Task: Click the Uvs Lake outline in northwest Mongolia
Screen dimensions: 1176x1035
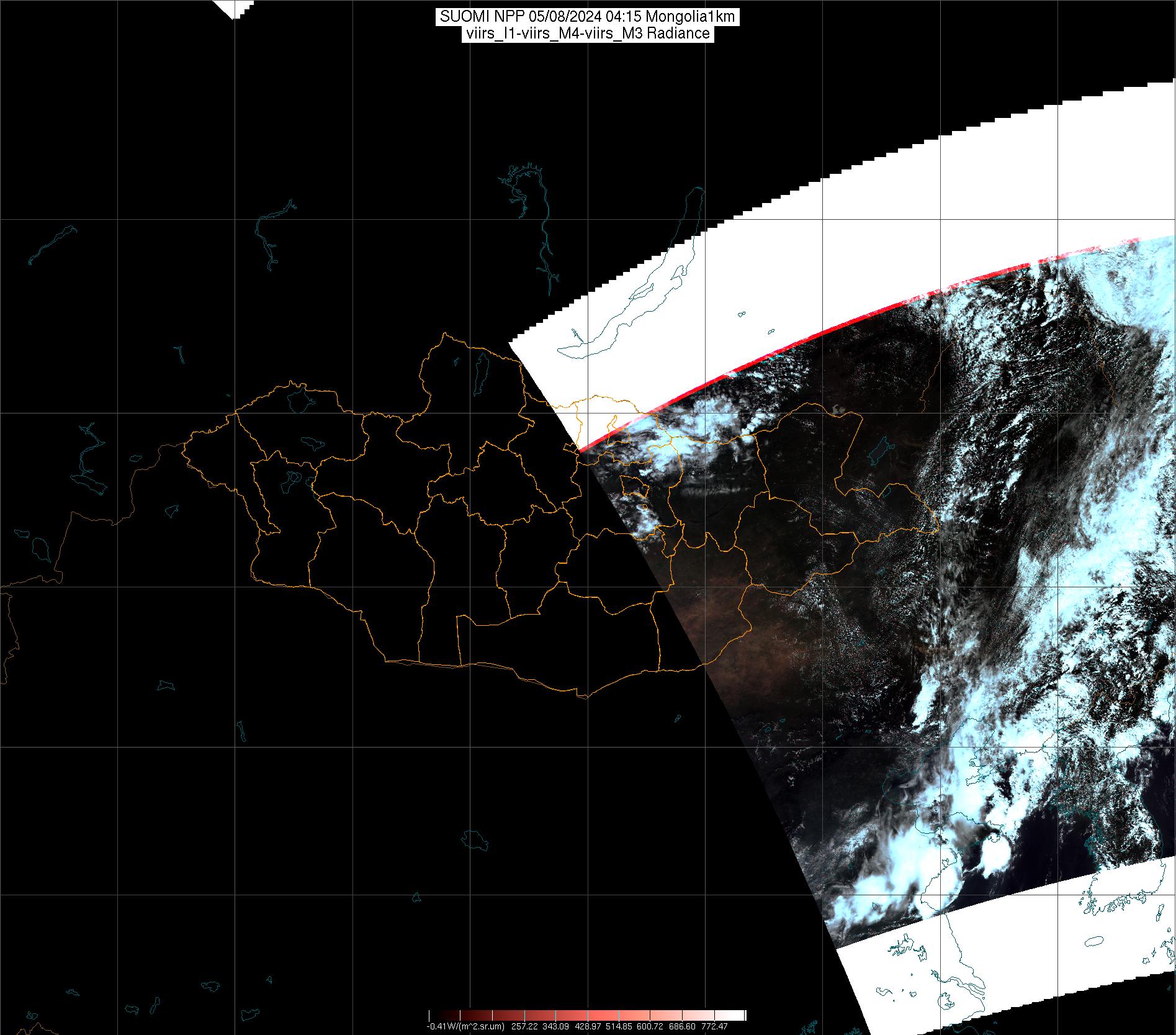Action: tap(300, 399)
